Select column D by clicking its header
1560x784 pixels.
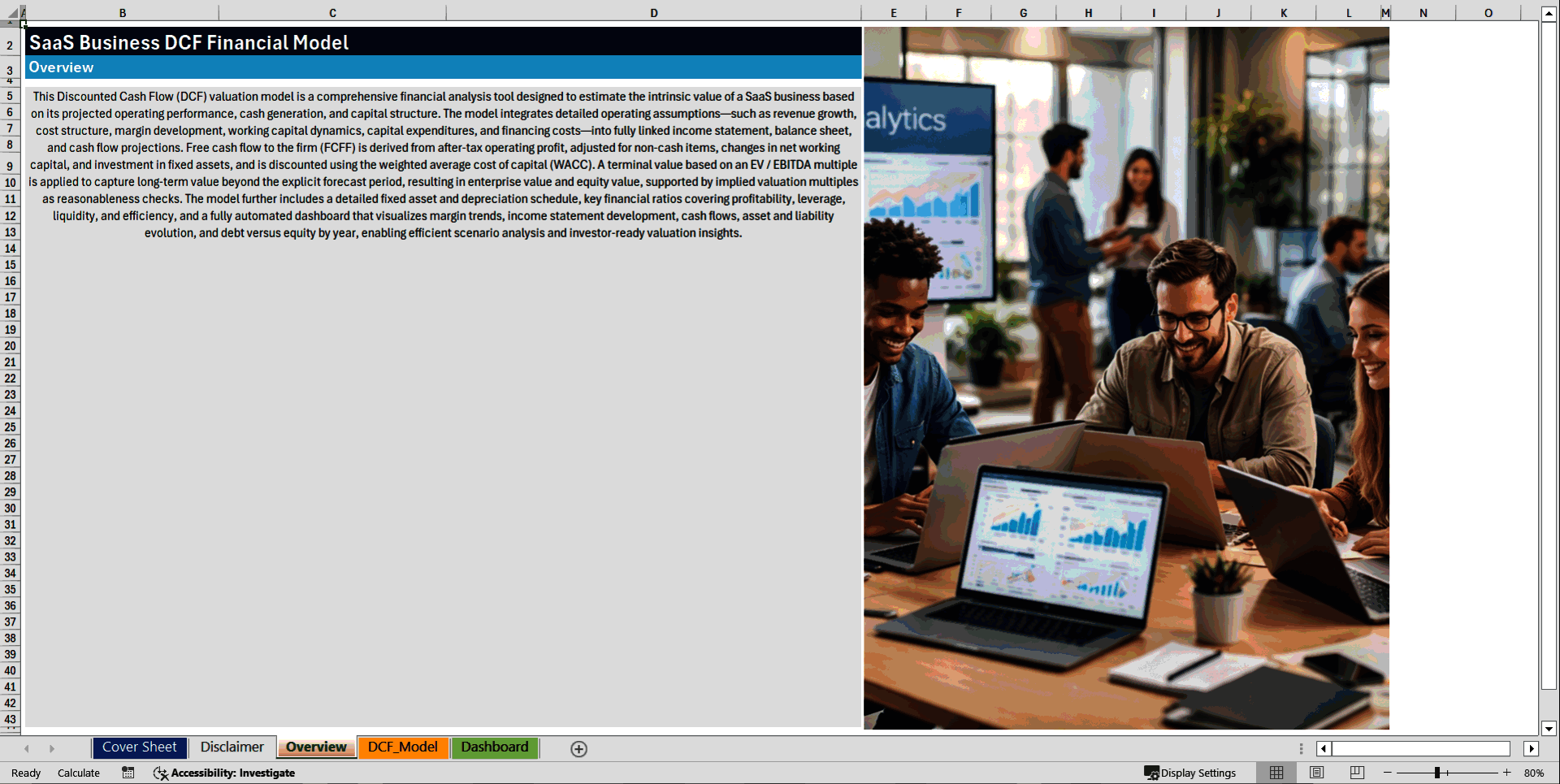[653, 13]
